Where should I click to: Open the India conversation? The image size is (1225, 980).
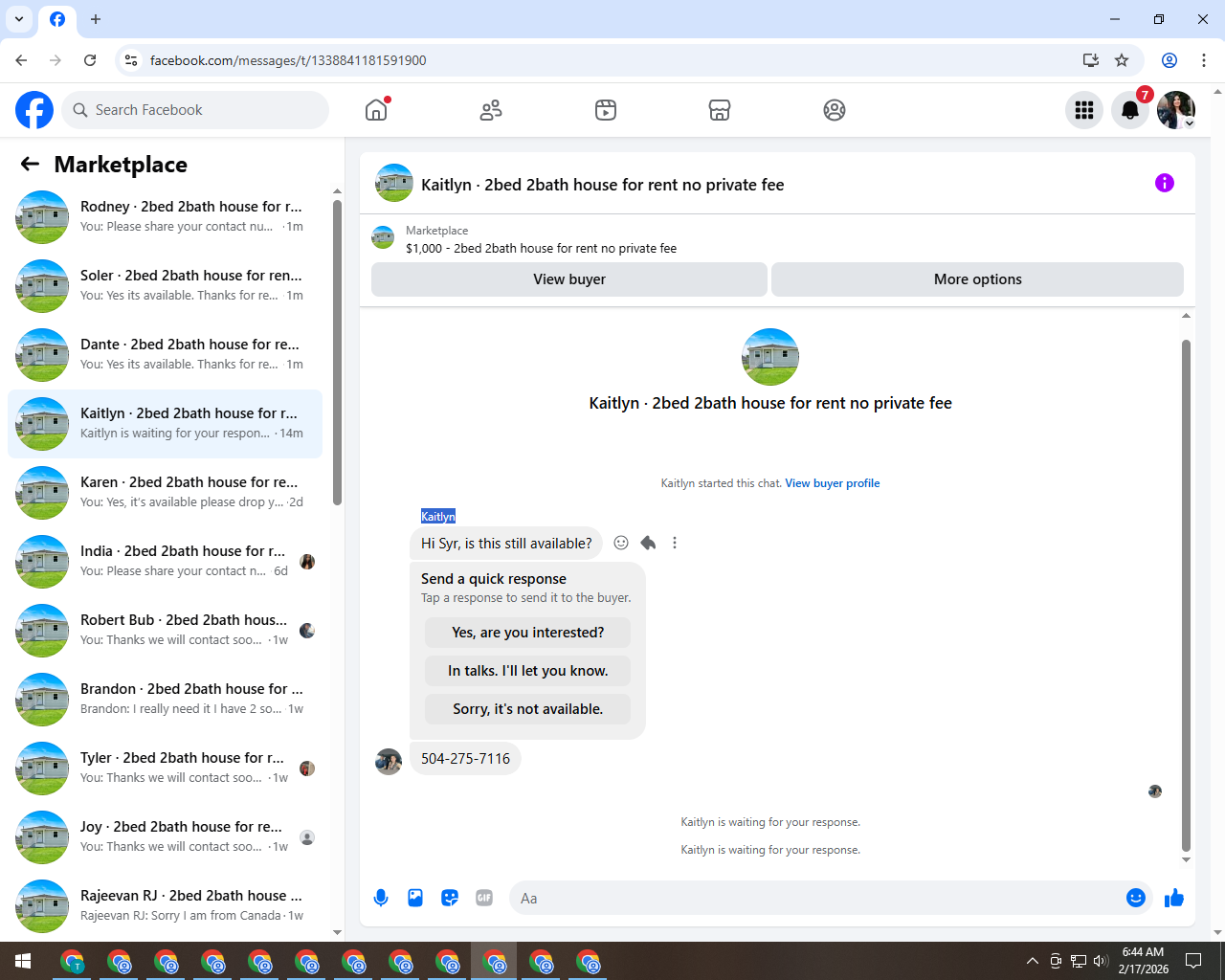point(165,562)
